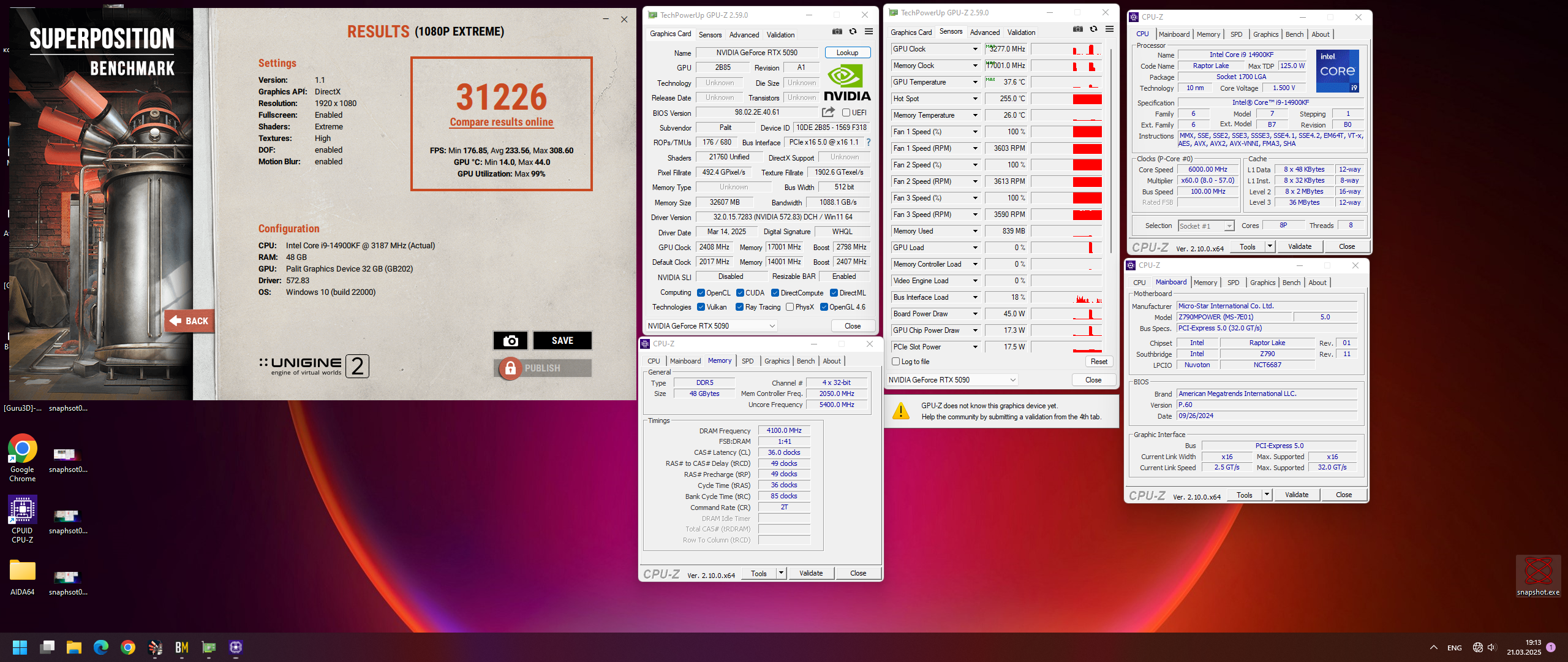Viewport: 1568px width, 662px height.
Task: Click the Lookup button in GPU-Z
Action: 847,53
